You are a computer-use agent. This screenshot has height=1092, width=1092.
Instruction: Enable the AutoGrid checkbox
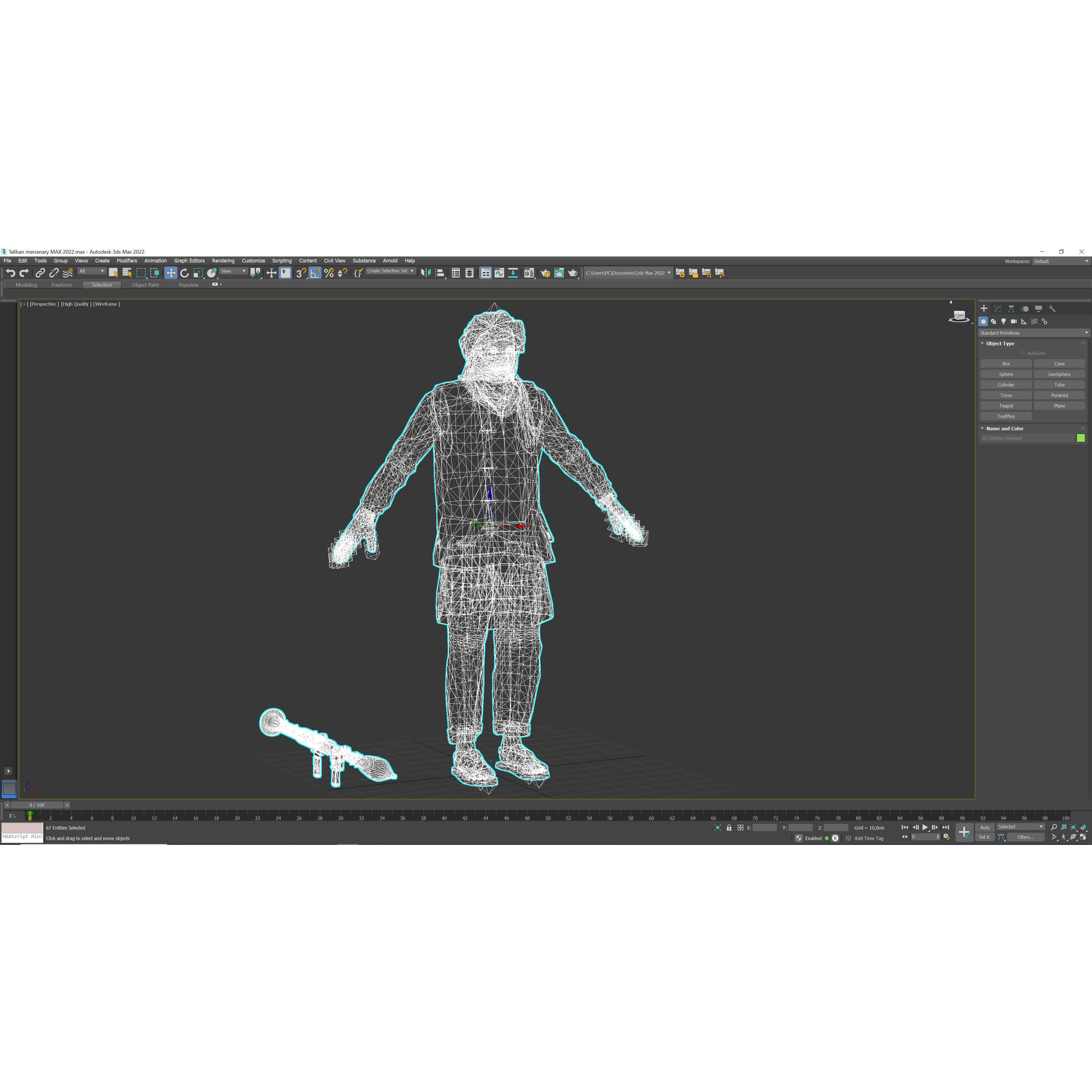tap(1022, 353)
